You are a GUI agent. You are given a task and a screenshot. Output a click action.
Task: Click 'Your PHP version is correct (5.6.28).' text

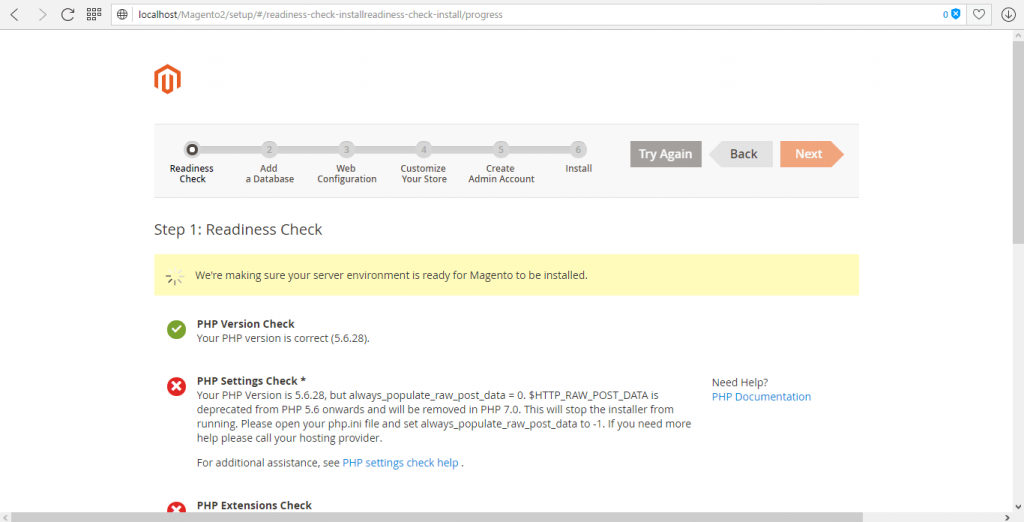coord(283,338)
